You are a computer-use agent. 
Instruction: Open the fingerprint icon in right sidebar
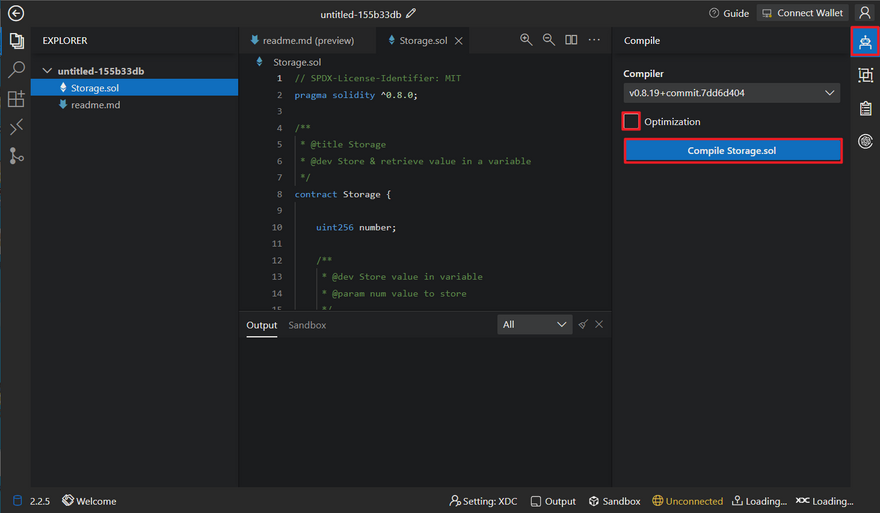[x=865, y=141]
